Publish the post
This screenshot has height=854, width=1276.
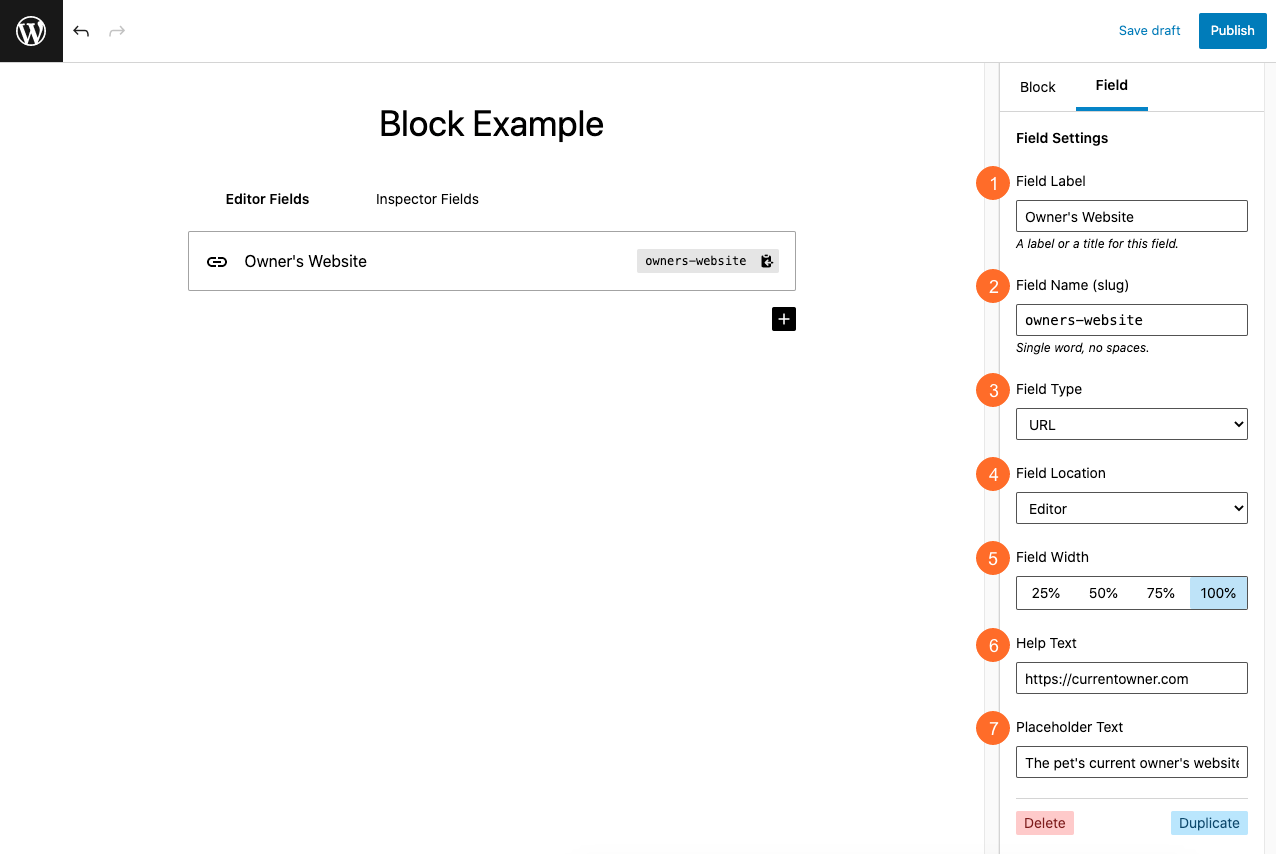coord(1232,31)
